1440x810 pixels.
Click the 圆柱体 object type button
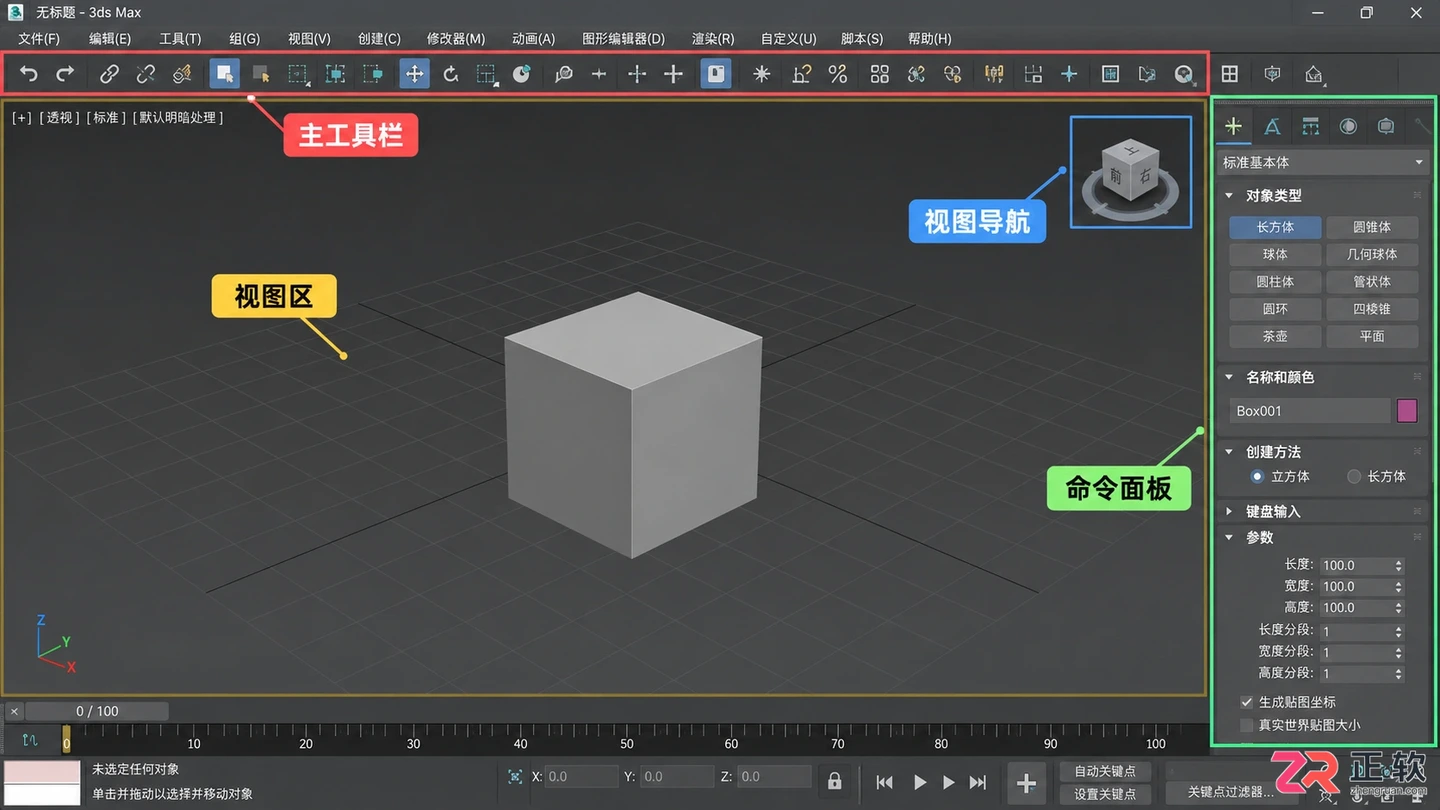point(1275,282)
